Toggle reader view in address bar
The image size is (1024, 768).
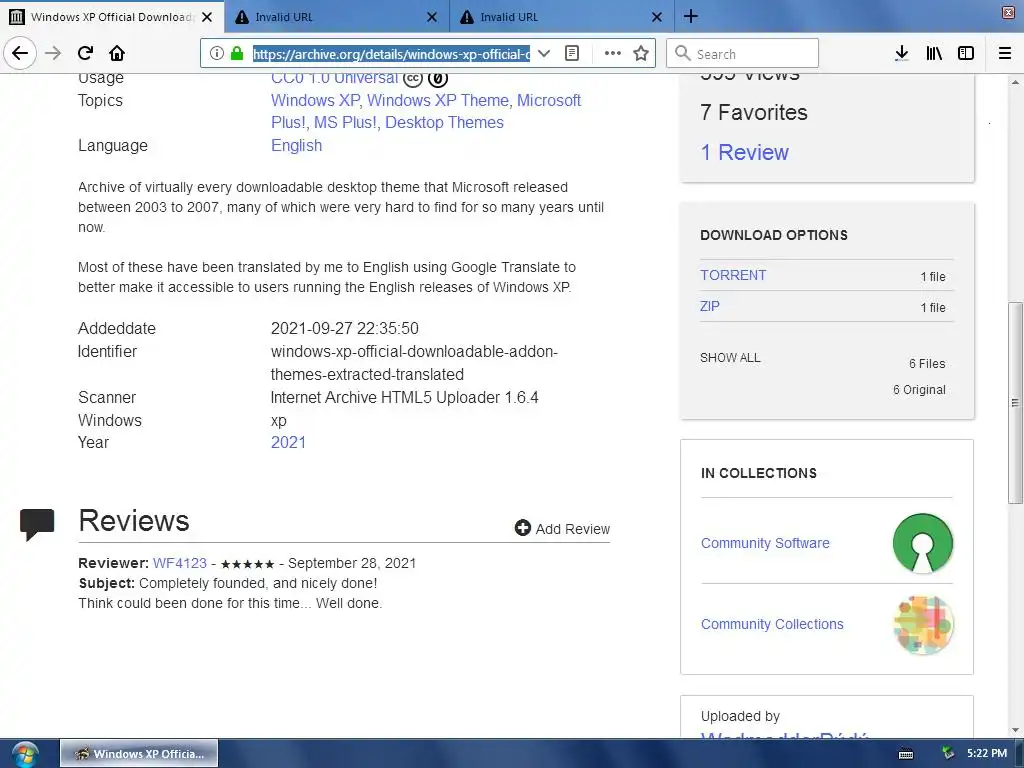click(572, 54)
